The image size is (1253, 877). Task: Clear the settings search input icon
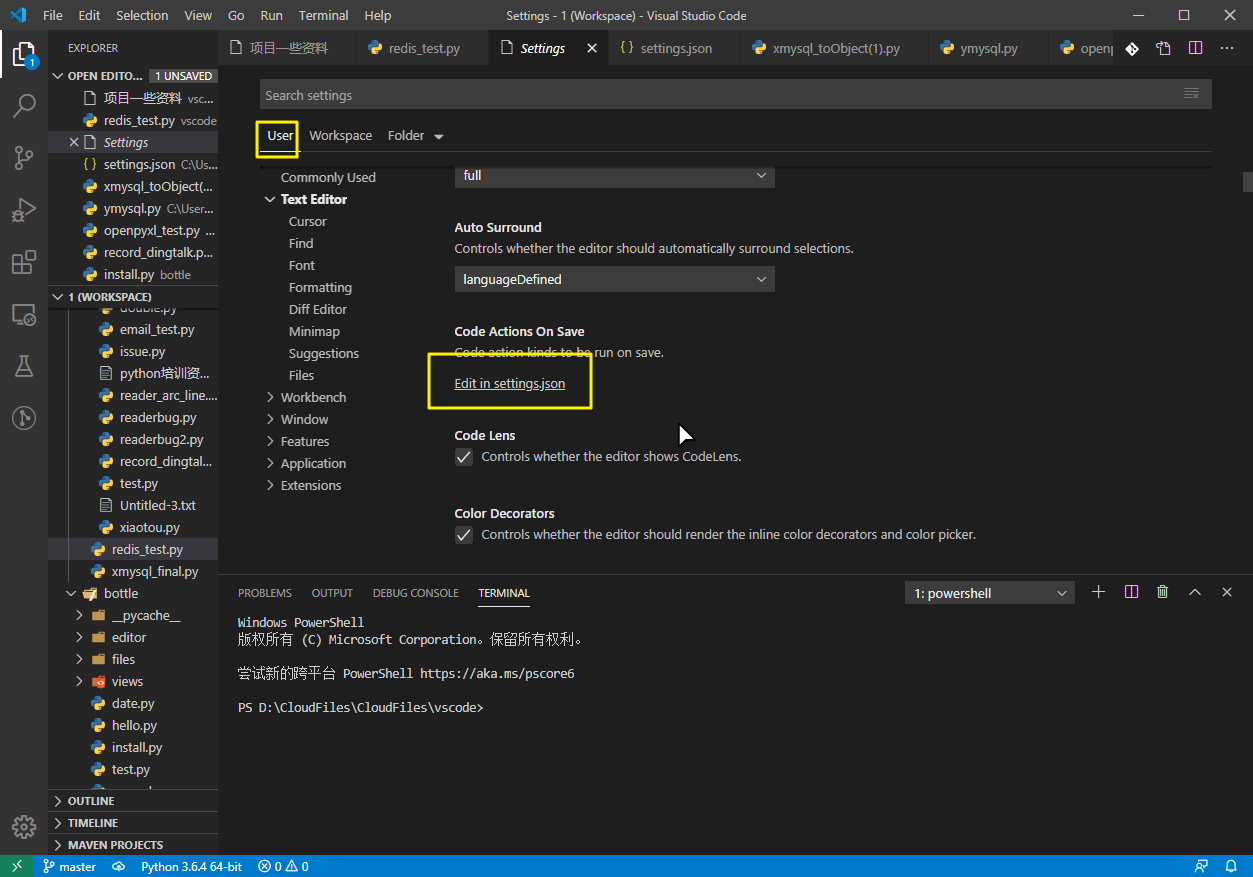(x=1191, y=94)
